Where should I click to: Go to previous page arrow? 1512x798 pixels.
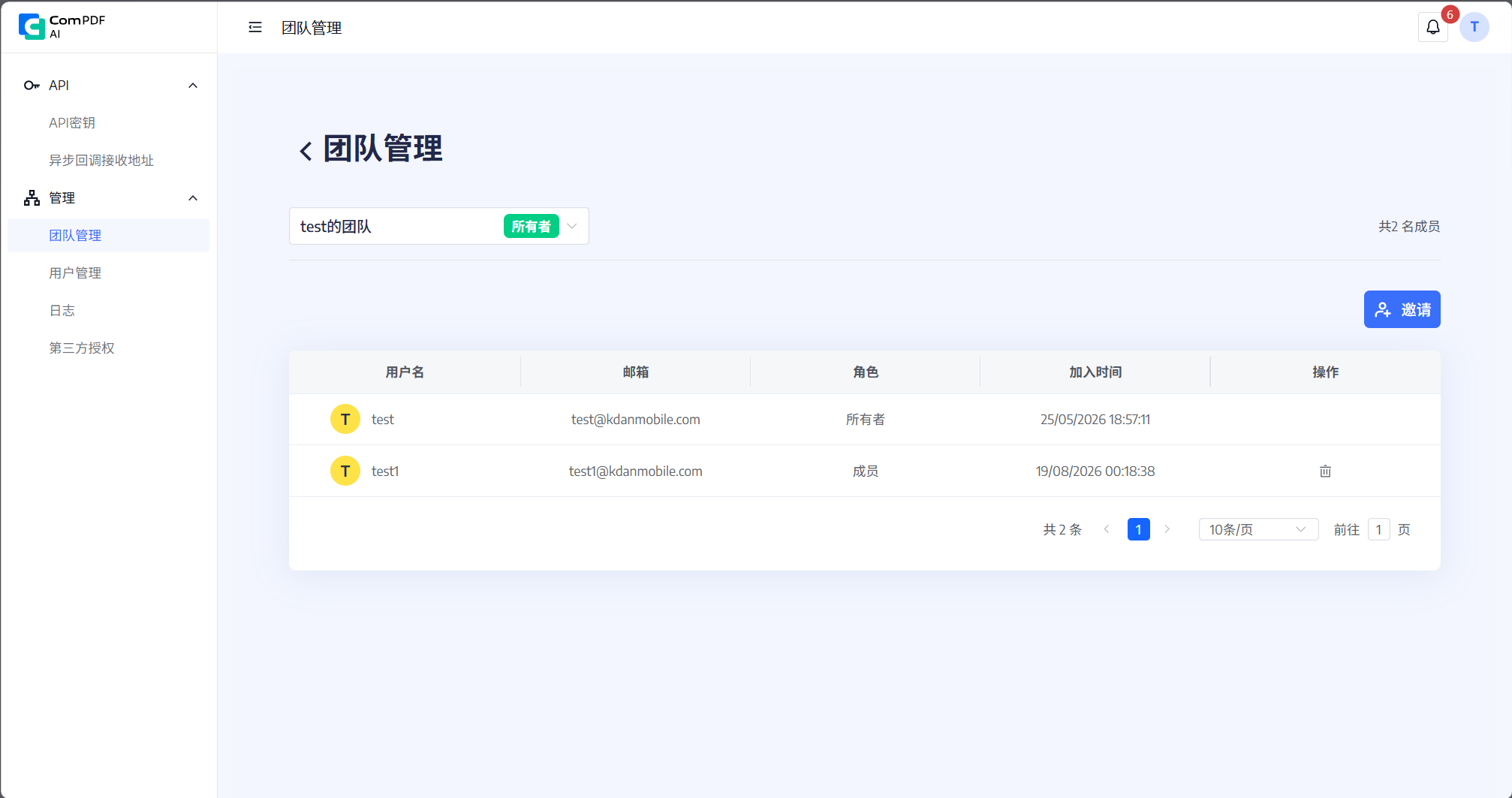[1107, 530]
